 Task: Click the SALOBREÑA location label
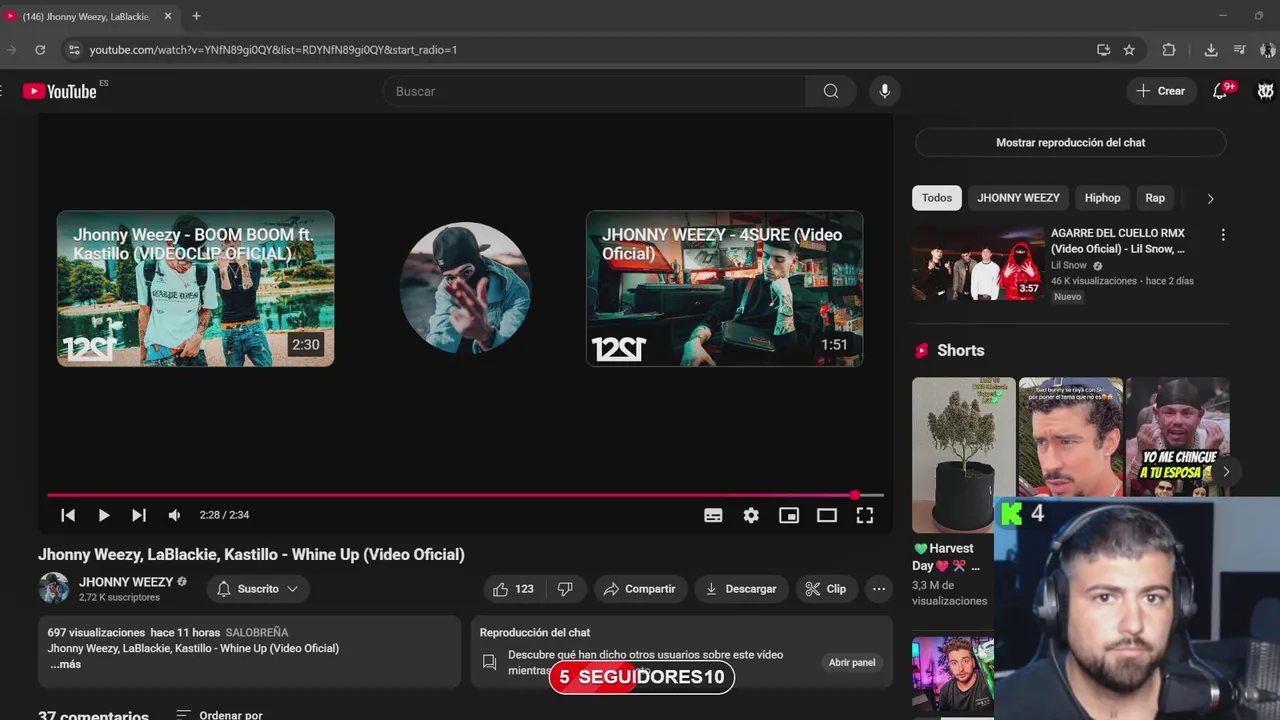[x=257, y=633]
